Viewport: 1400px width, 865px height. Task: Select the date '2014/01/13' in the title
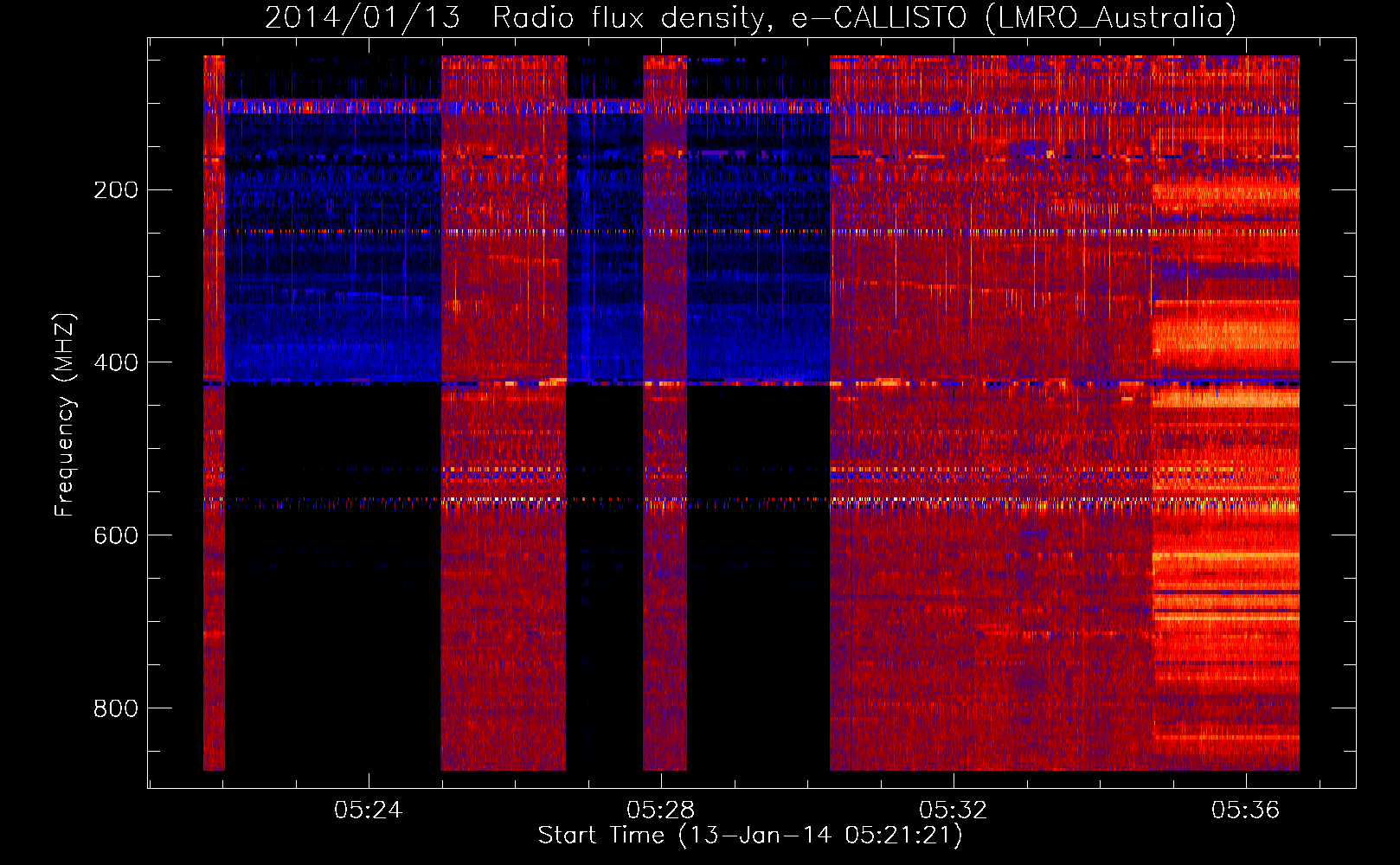click(x=363, y=17)
